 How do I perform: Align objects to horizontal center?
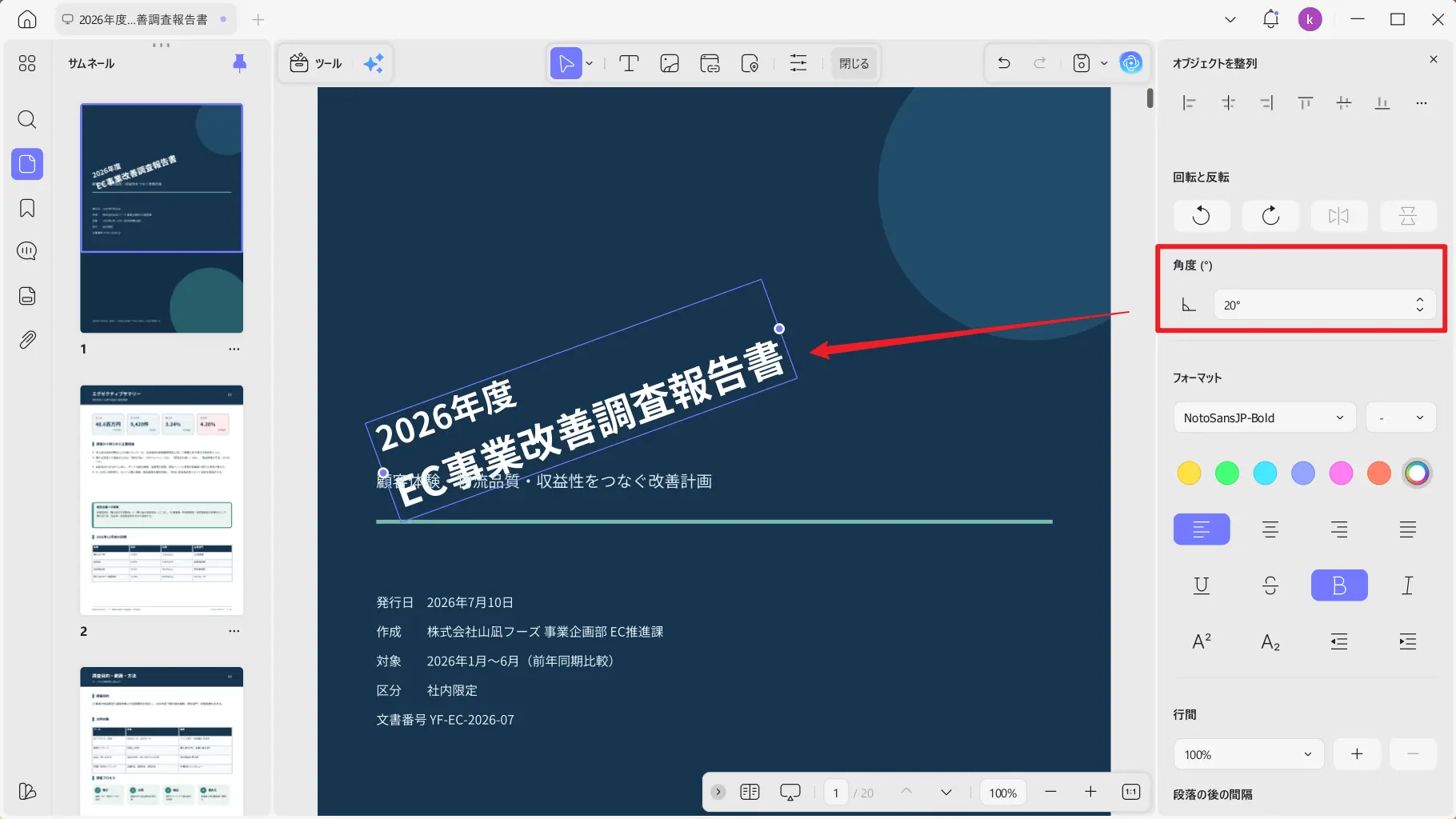point(1228,103)
